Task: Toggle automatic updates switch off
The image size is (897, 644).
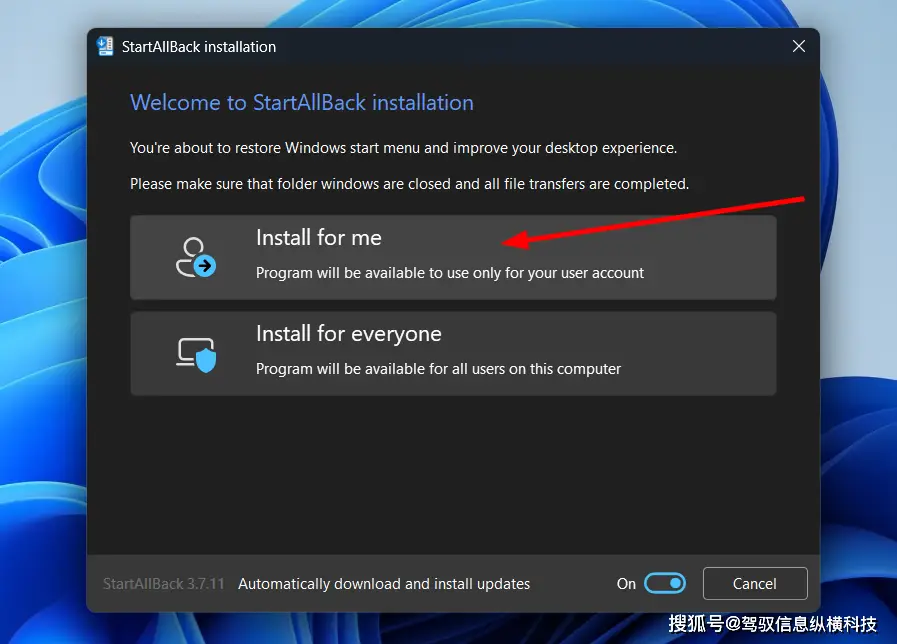Action: (665, 583)
